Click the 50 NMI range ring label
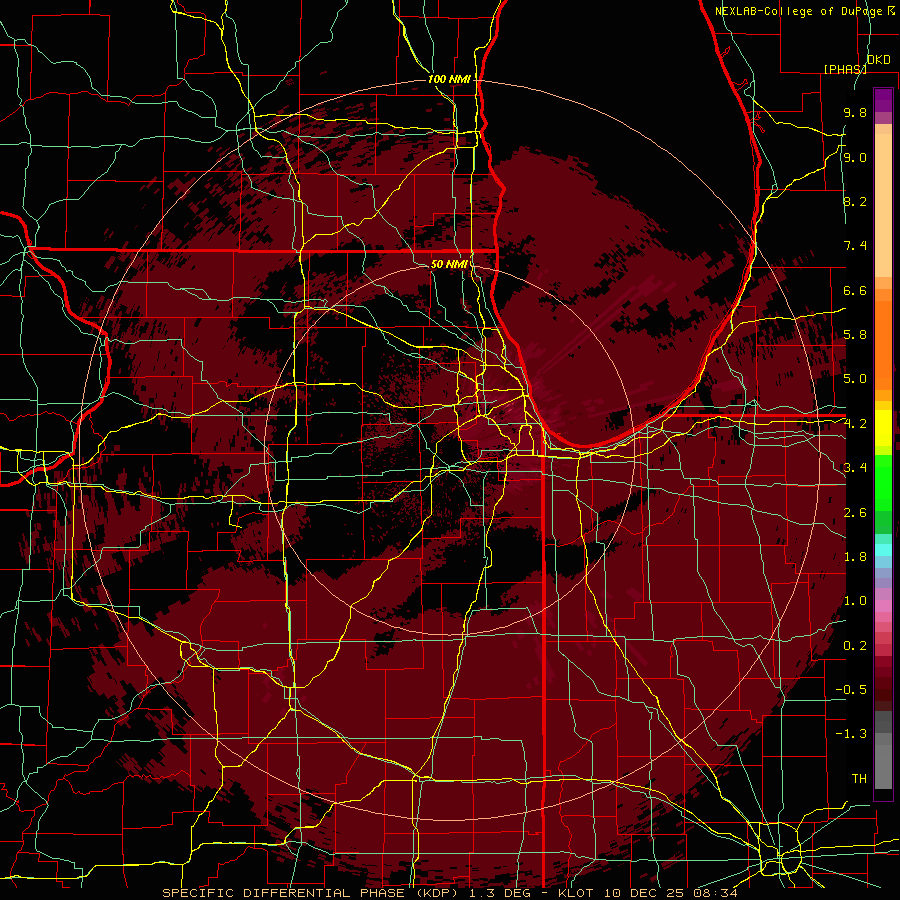The height and width of the screenshot is (900, 900). [x=449, y=264]
